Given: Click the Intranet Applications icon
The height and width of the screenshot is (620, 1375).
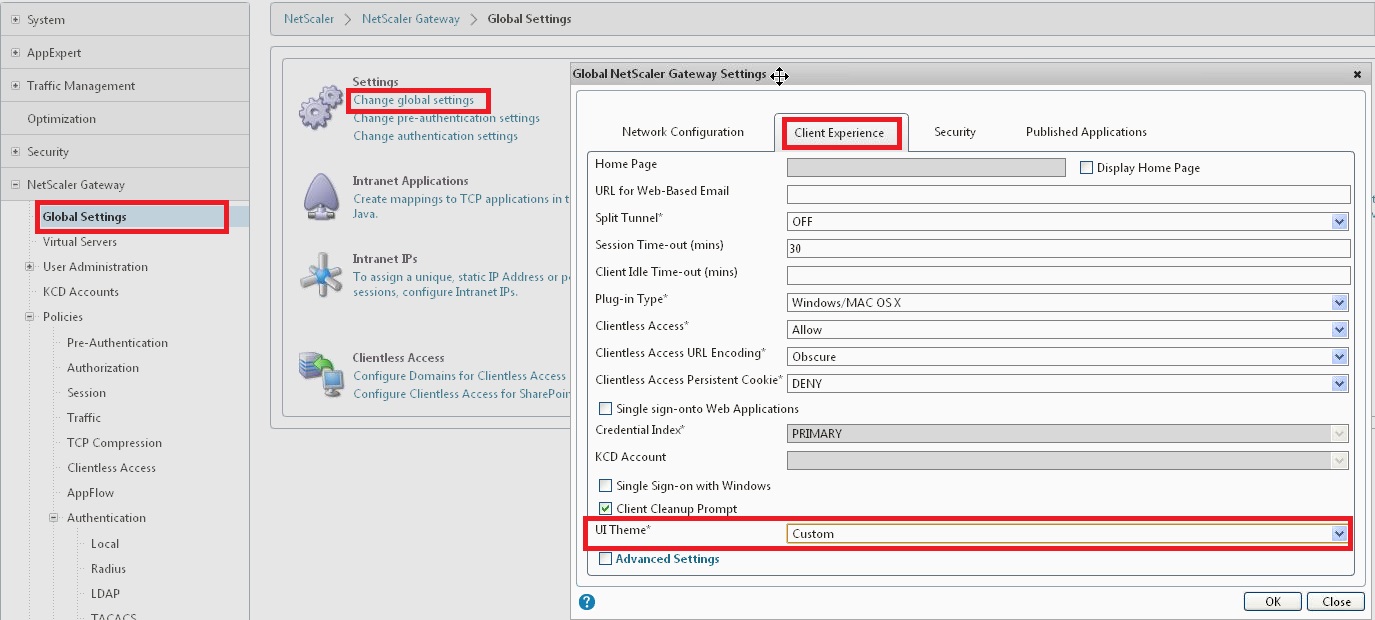Looking at the screenshot, I should pyautogui.click(x=320, y=196).
